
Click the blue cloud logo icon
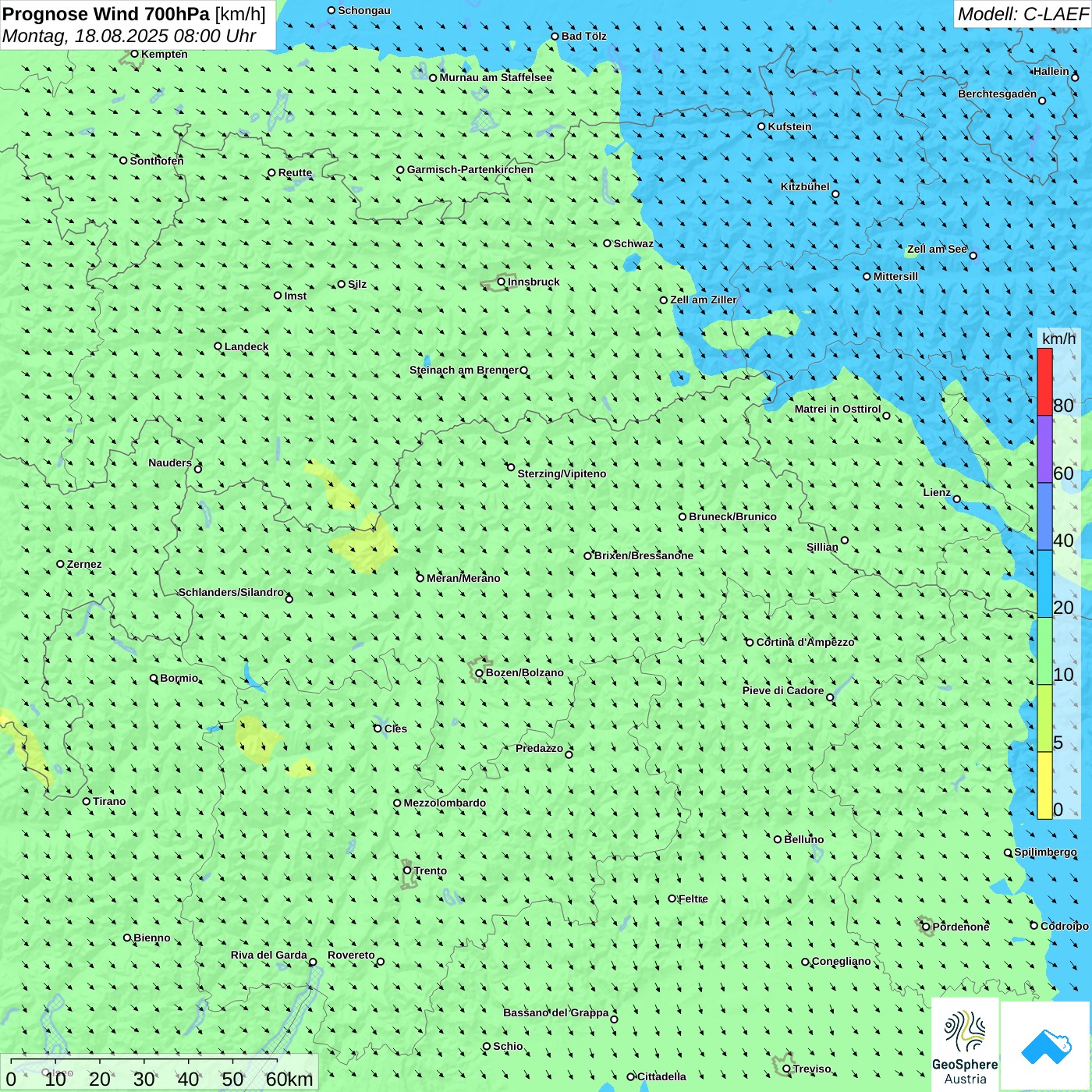click(x=1045, y=1046)
